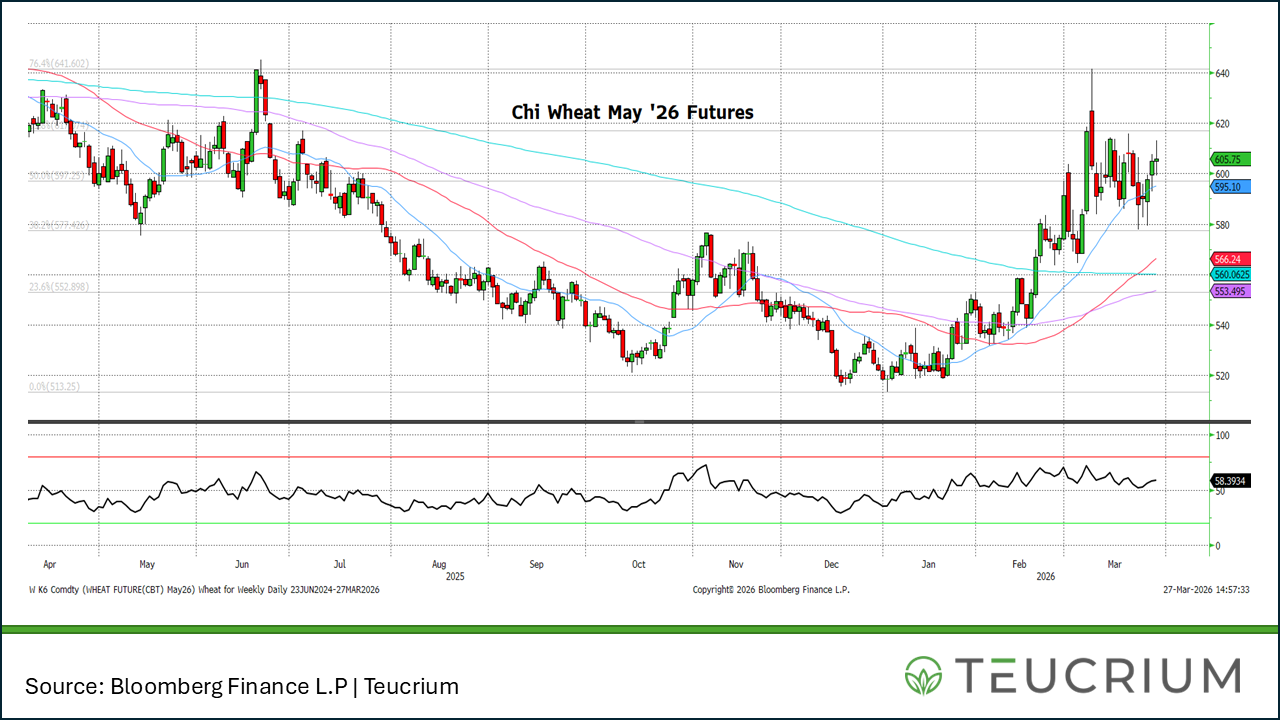
Task: Click the 23.6% Fibonacci retracement label
Action: click(59, 287)
